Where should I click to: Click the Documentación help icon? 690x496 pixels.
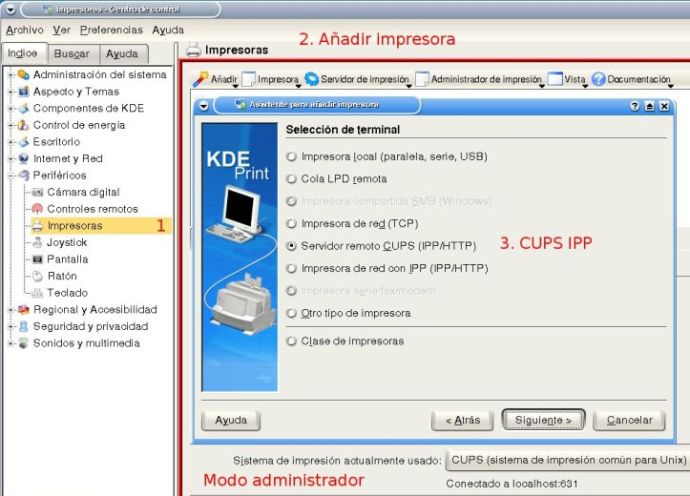click(x=599, y=79)
